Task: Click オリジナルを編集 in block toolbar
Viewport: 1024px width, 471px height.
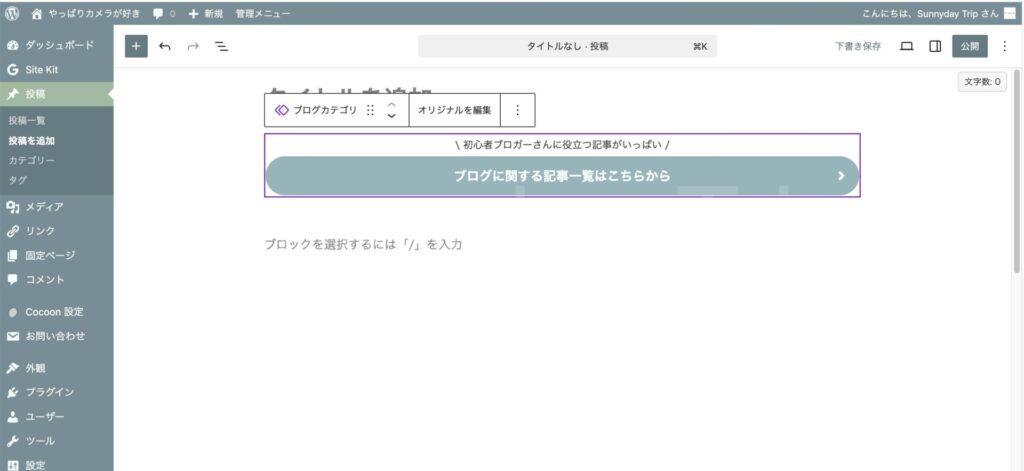Action: pos(454,110)
